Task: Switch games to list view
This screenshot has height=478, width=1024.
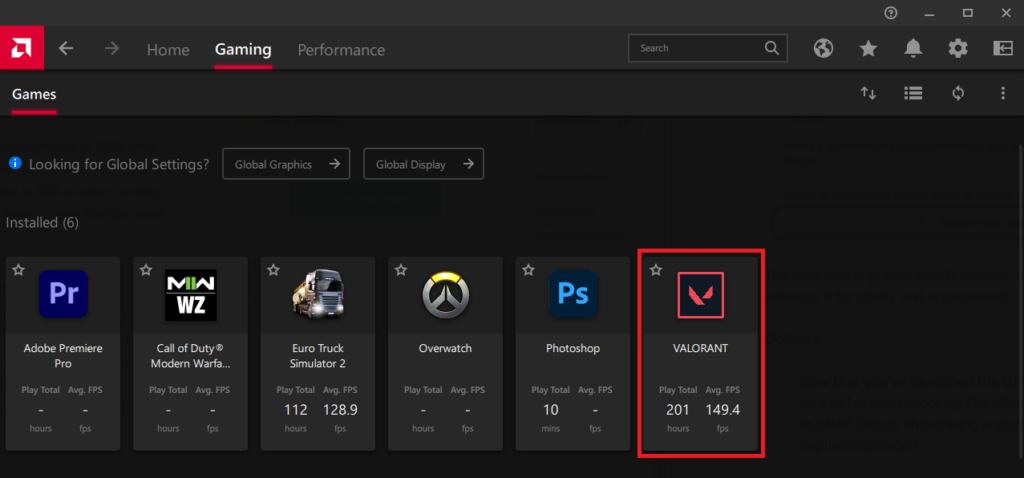Action: 912,93
